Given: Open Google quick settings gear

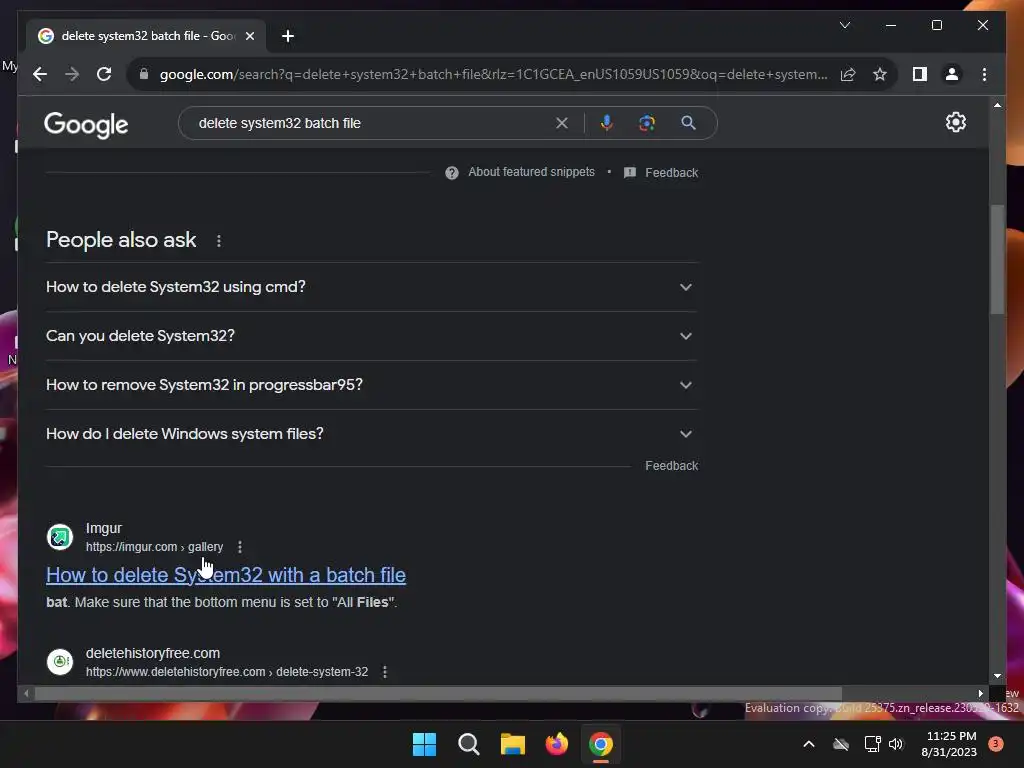Looking at the screenshot, I should click(x=955, y=122).
